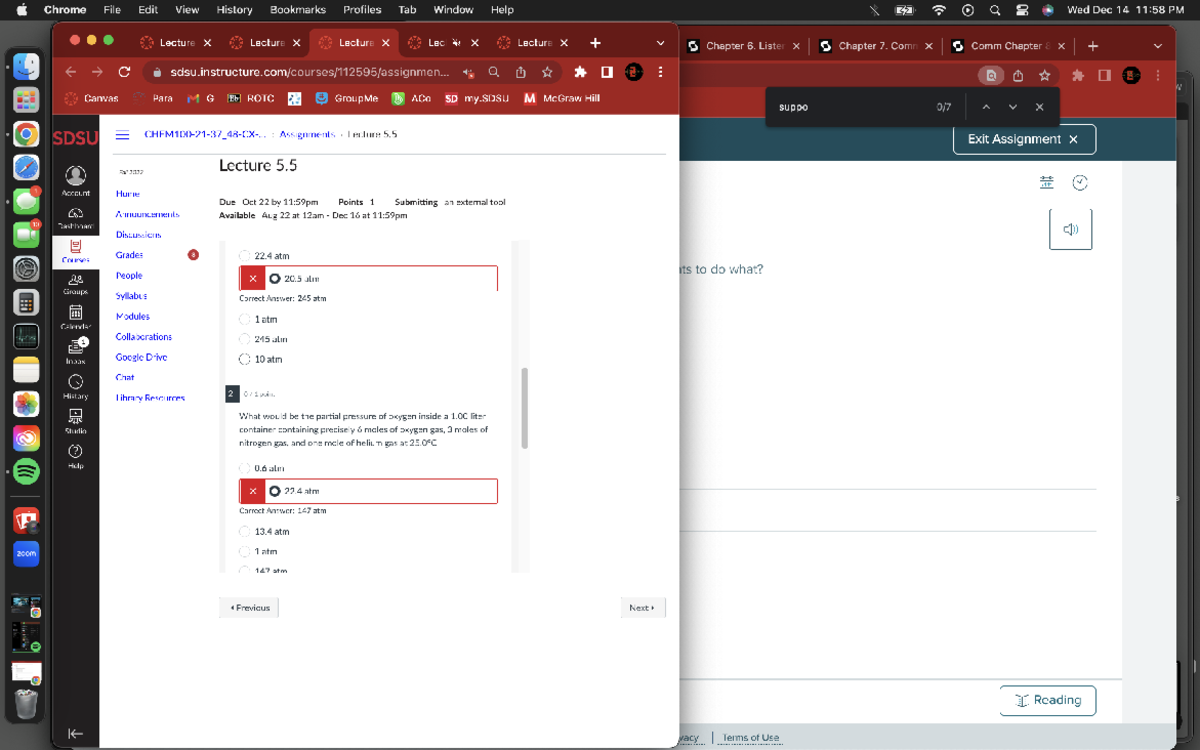Click the audio speaker button in back window
This screenshot has width=1200, height=750.
pos(1071,229)
